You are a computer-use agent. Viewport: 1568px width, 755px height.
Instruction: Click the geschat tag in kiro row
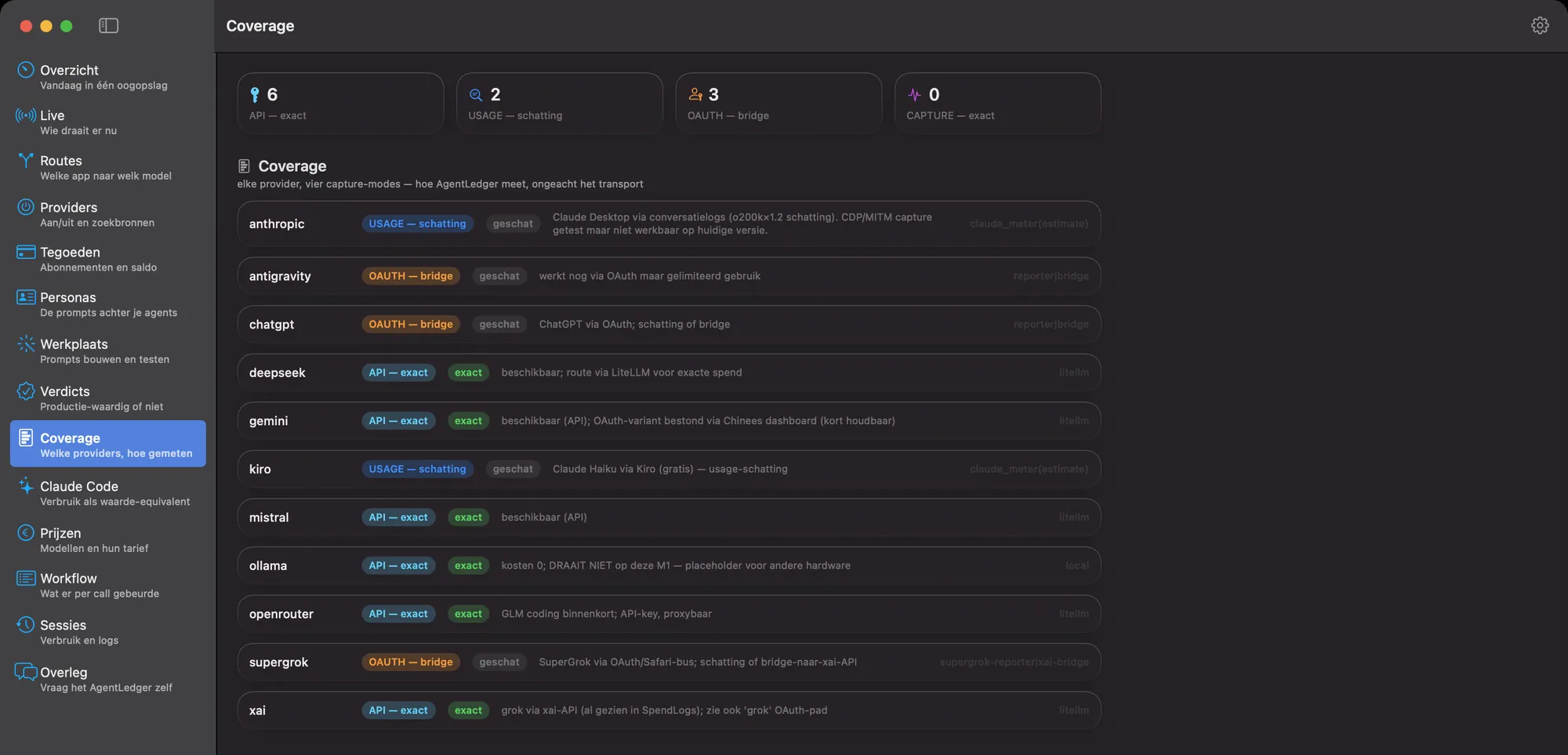[x=513, y=469]
